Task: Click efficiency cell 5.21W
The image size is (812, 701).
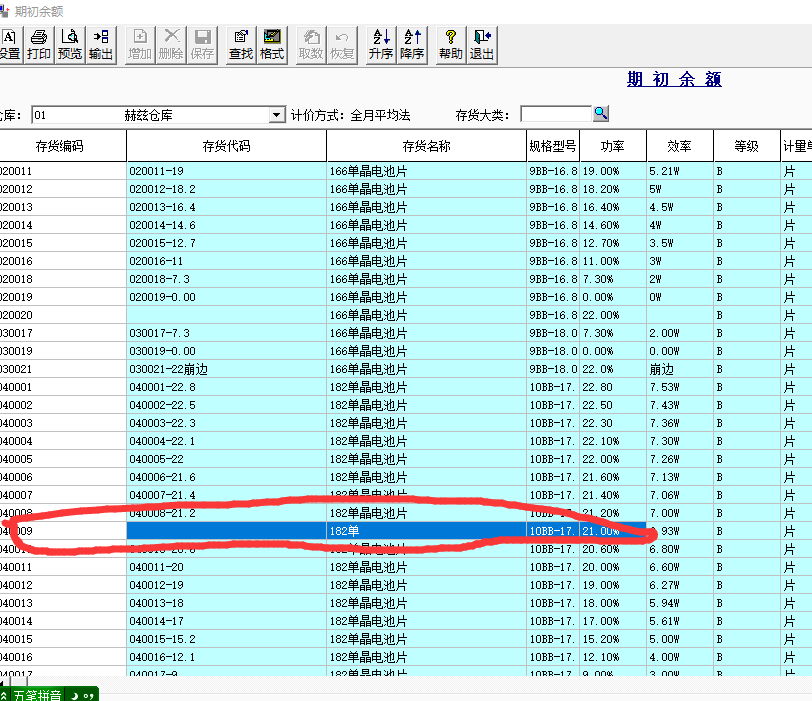Action: (x=679, y=171)
